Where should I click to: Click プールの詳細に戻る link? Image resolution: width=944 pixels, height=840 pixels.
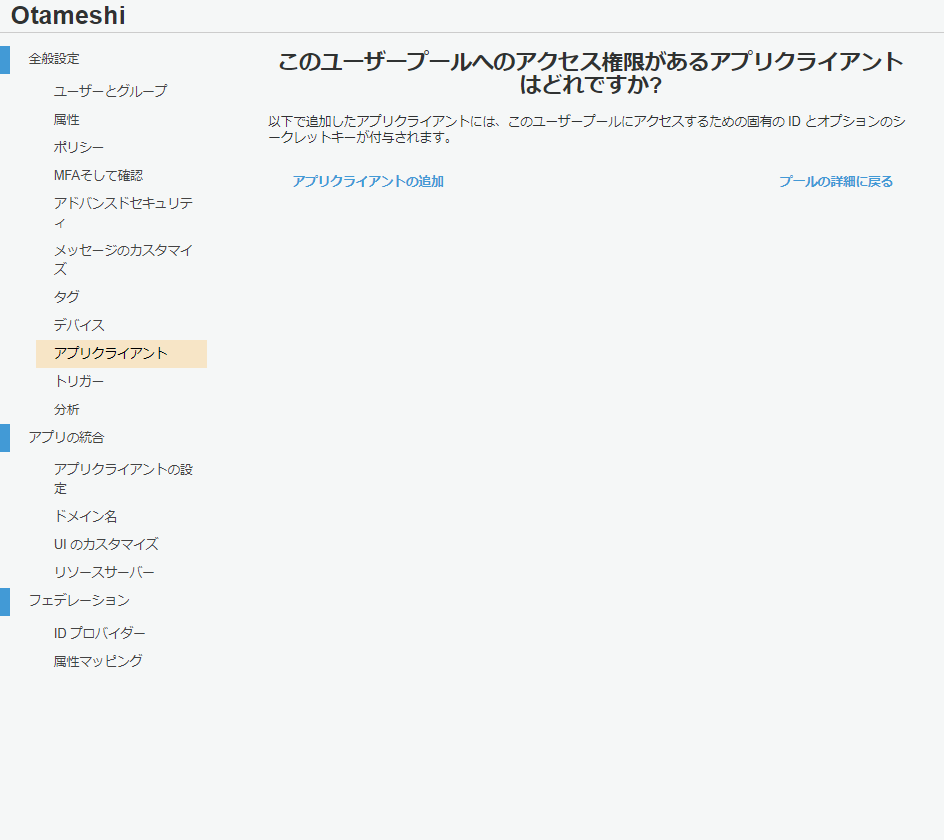click(836, 181)
